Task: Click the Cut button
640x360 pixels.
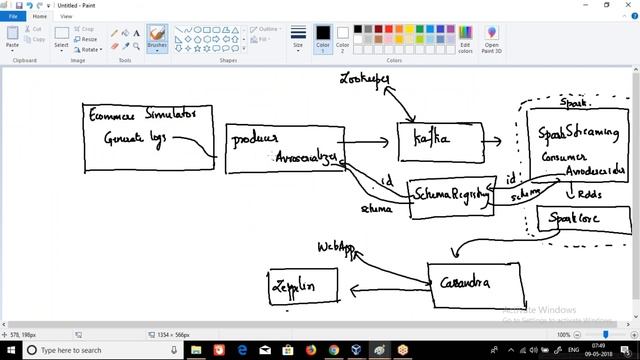Action: pos(33,29)
